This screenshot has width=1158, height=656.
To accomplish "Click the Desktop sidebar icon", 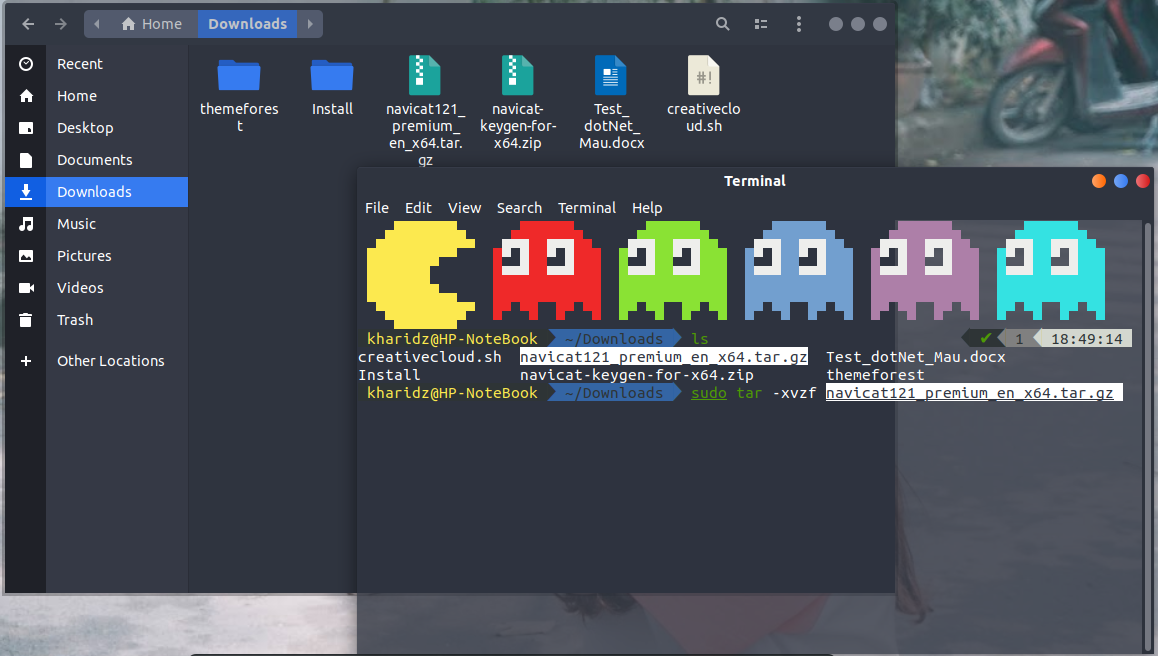I will click(26, 128).
